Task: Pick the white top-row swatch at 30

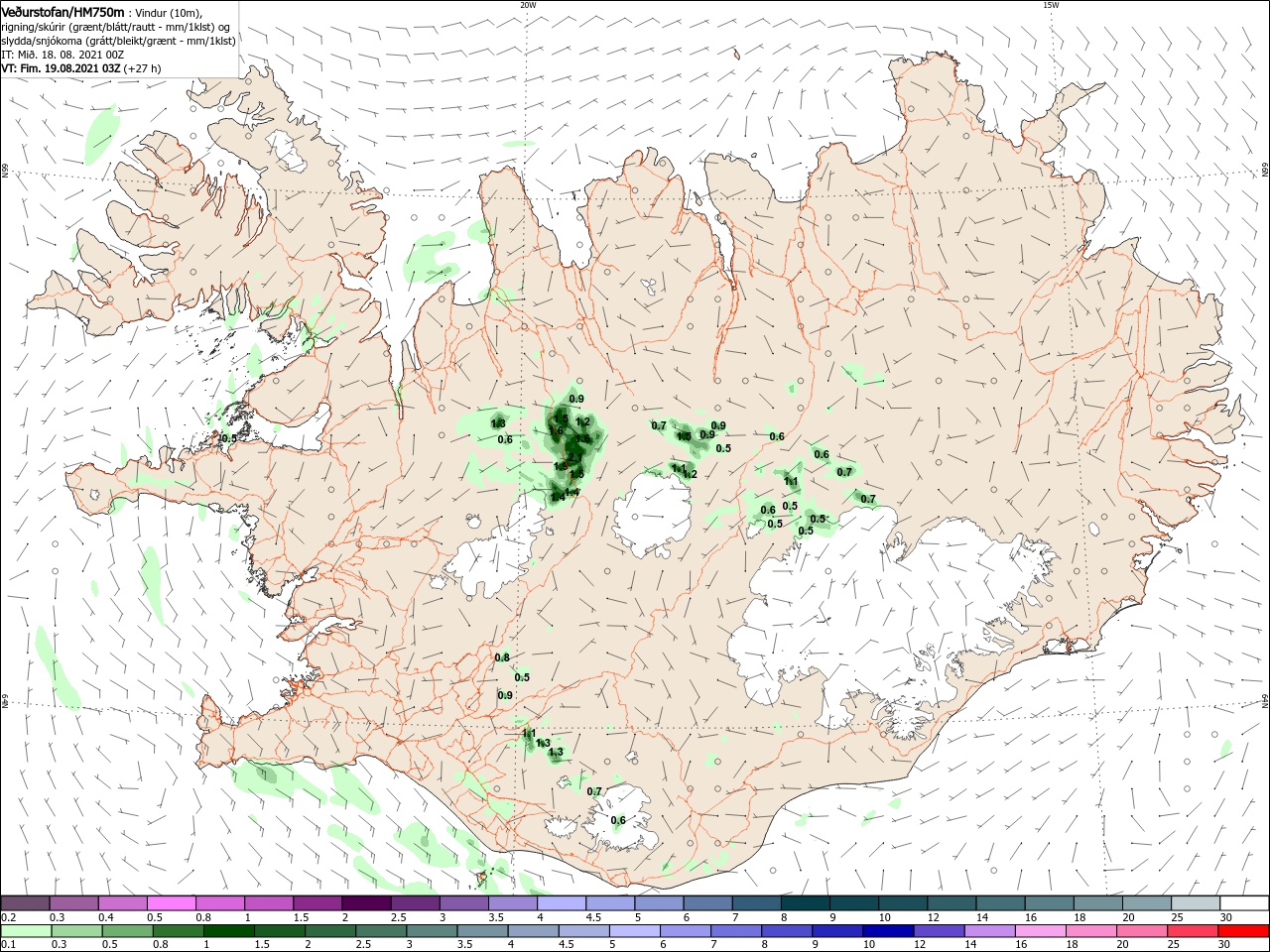Action: click(1243, 903)
